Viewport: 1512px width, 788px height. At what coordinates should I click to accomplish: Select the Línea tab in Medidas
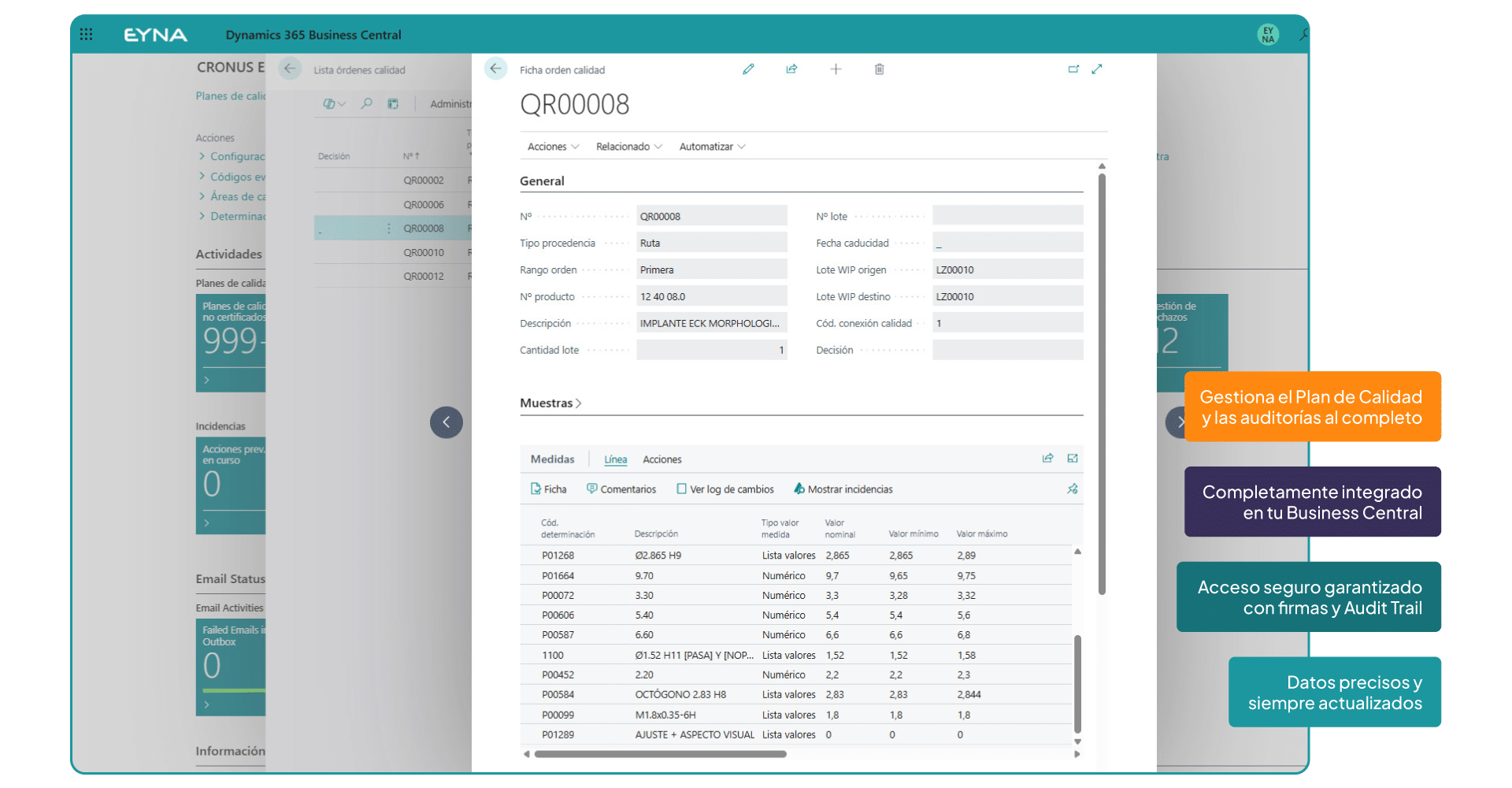click(616, 459)
